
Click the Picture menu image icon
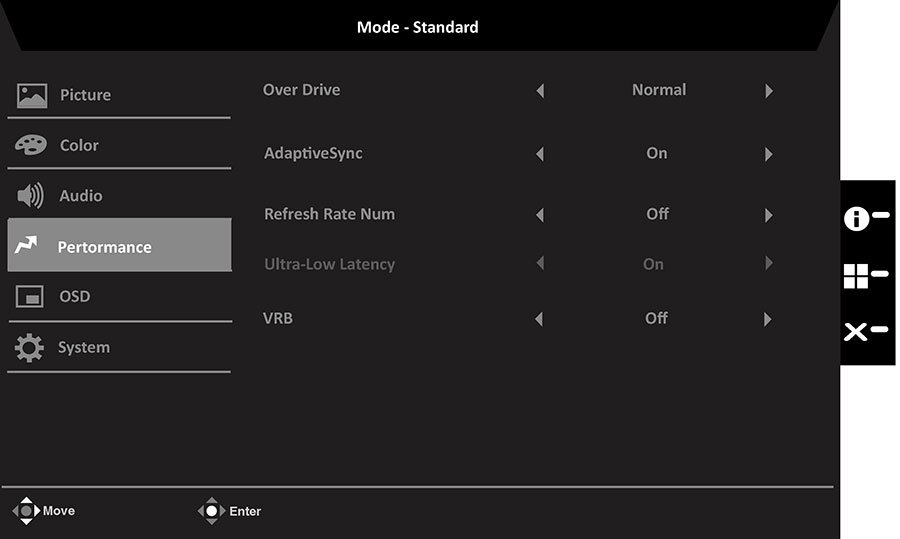coord(32,95)
